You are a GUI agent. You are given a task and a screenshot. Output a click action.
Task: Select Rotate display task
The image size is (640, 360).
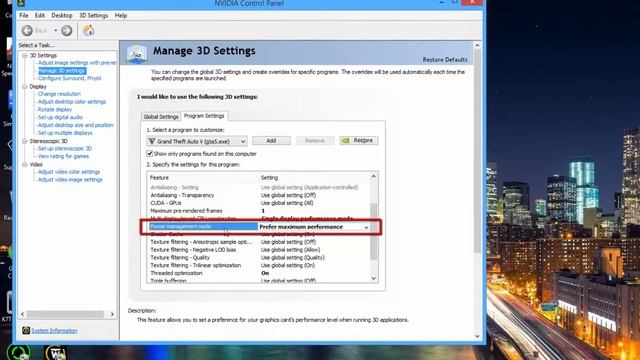[x=55, y=109]
